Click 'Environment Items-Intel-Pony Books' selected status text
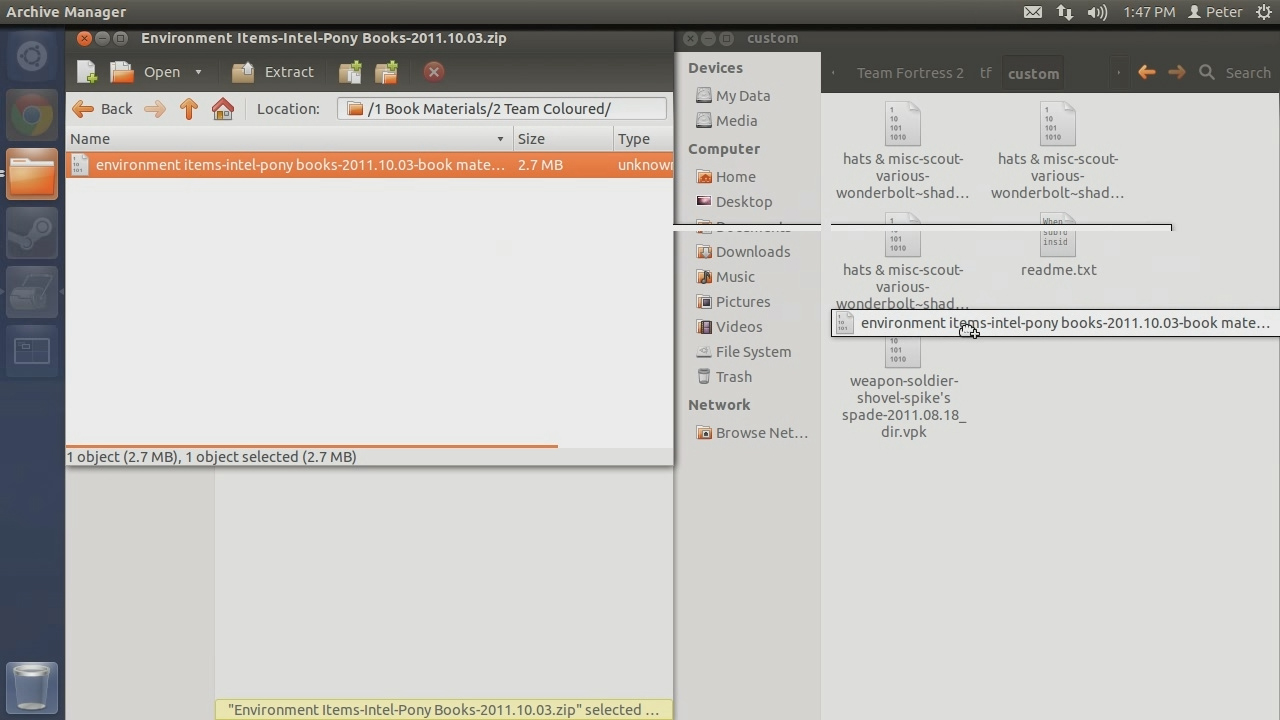Image resolution: width=1280 pixels, height=720 pixels. tap(444, 710)
